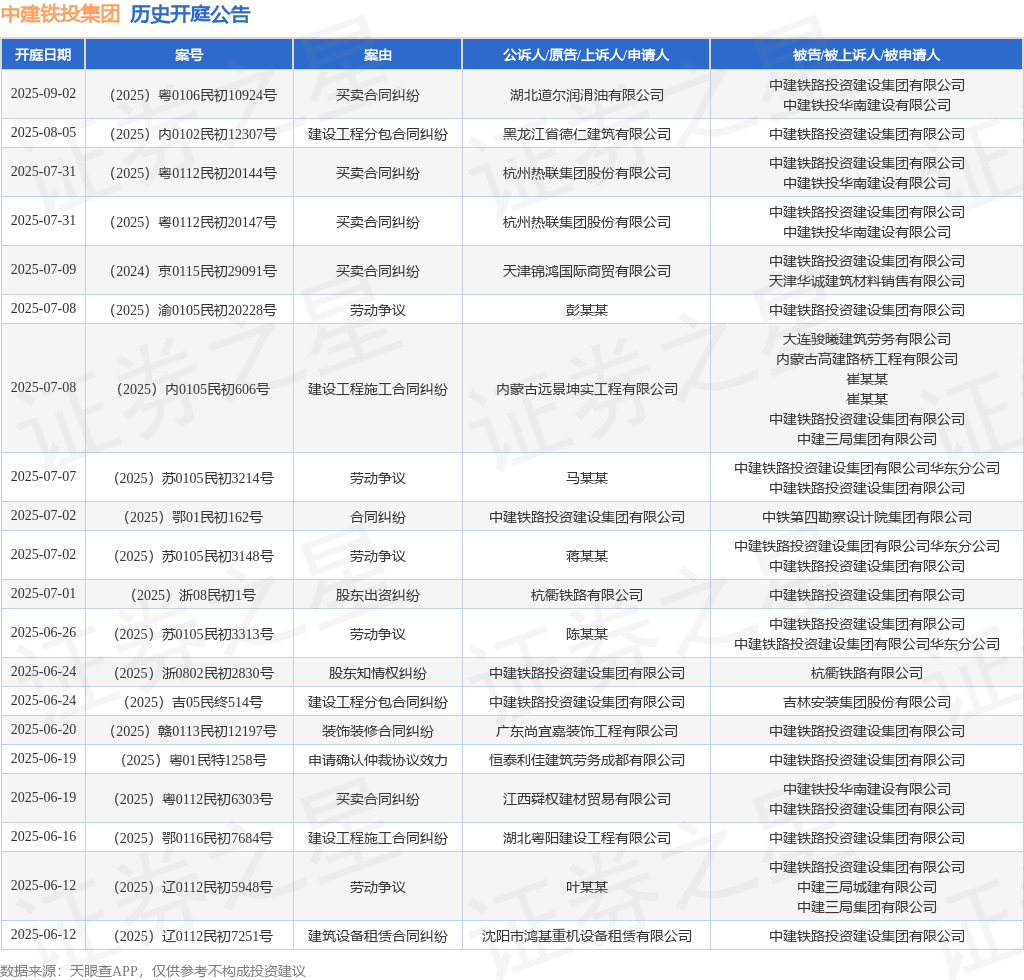Select case number (2025)鄂0116民初7684号
The height and width of the screenshot is (980, 1024).
pyautogui.click(x=193, y=838)
